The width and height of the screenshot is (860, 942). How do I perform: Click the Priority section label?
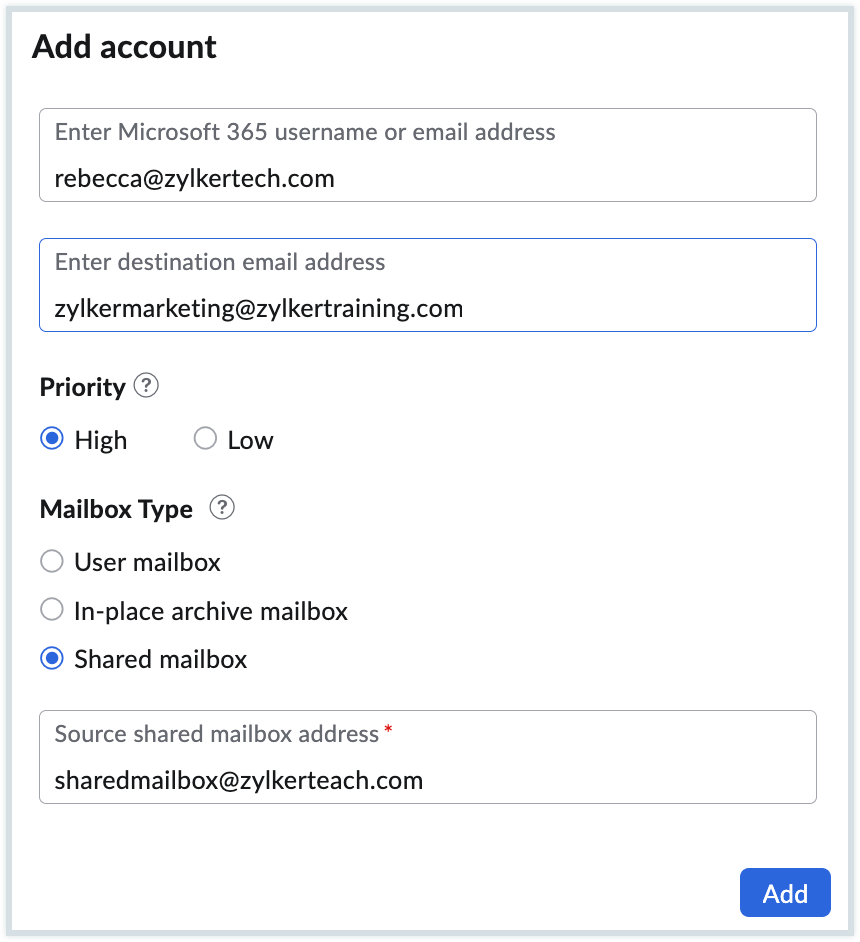tap(83, 387)
